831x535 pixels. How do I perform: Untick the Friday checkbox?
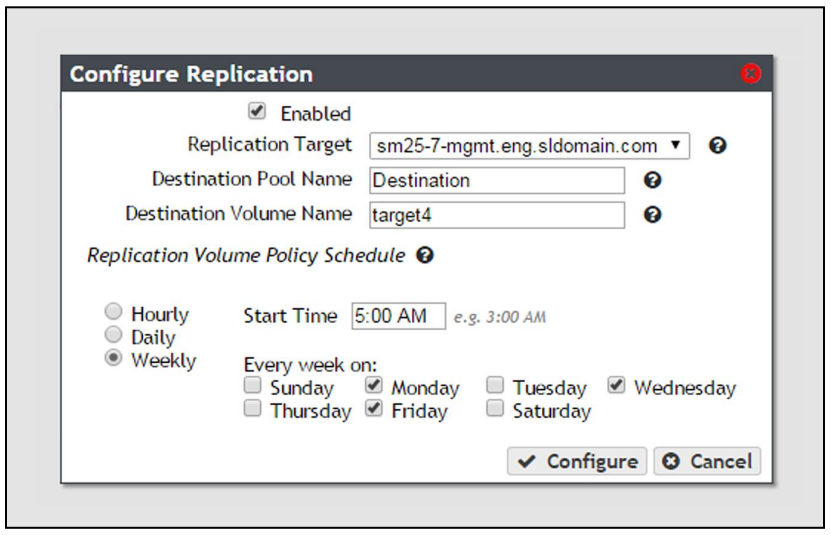[x=374, y=408]
